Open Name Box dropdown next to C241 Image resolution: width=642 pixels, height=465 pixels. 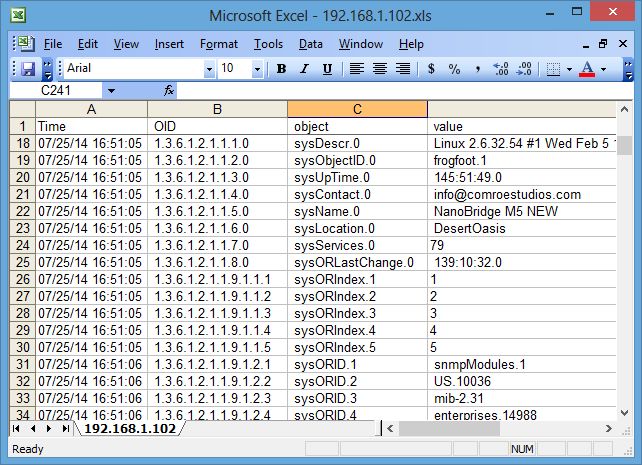click(x=111, y=90)
